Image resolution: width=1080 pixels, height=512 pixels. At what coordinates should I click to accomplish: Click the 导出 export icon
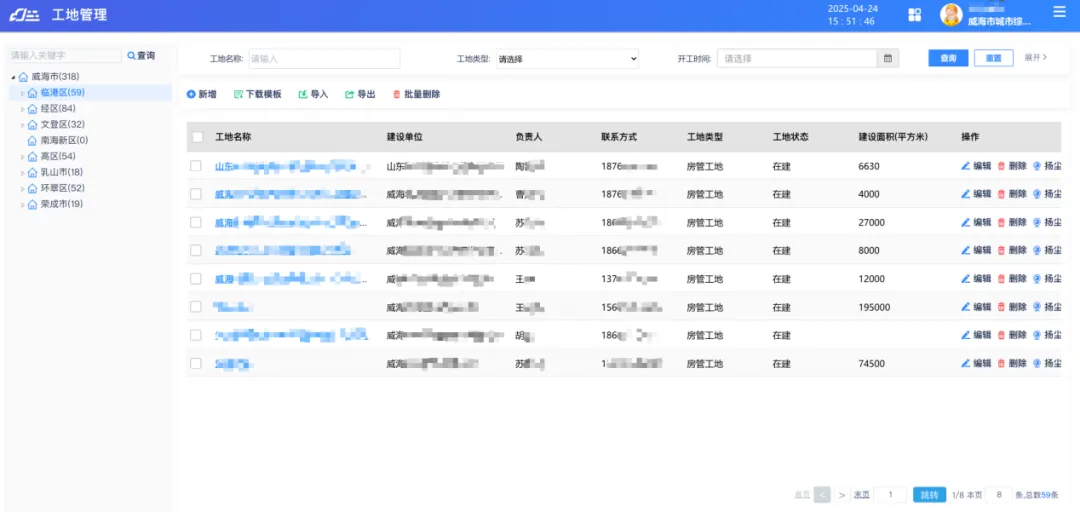coord(349,94)
